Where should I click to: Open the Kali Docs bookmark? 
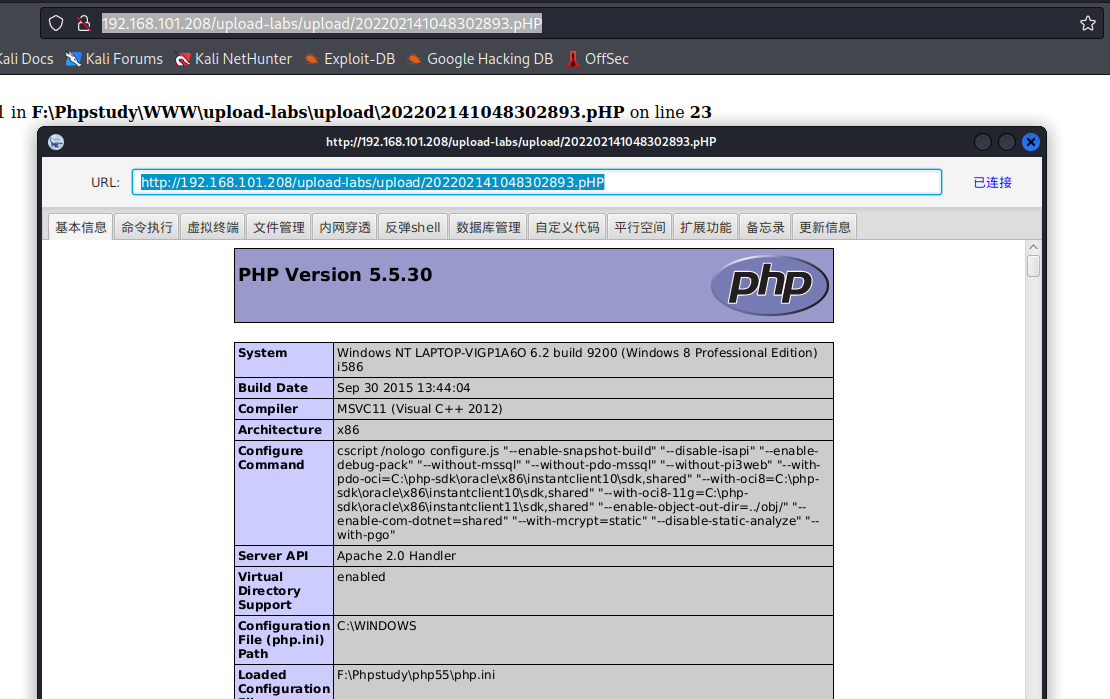(26, 59)
